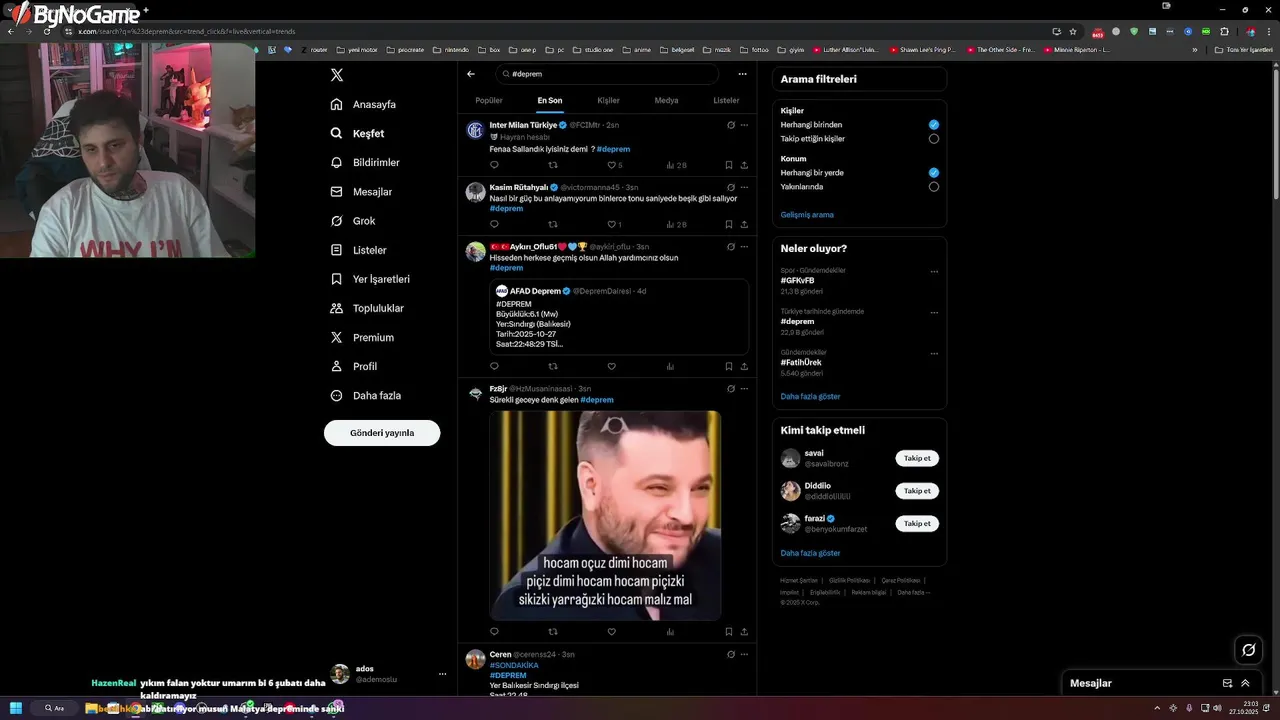Viewport: 1280px width, 720px height.
Task: Compose new message in Mesajlar drawer
Action: pos(1227,683)
